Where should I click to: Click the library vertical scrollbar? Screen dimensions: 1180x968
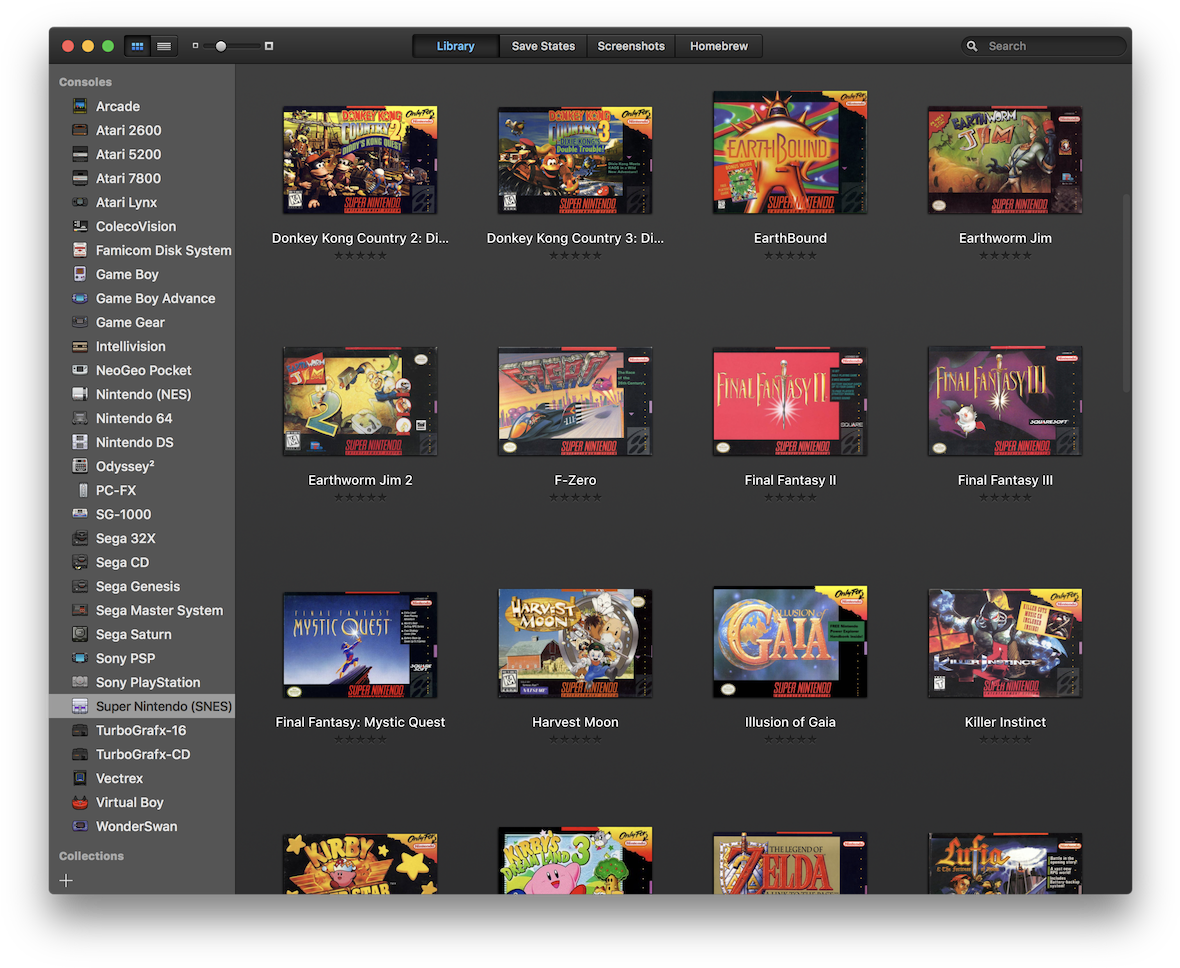click(x=1126, y=294)
